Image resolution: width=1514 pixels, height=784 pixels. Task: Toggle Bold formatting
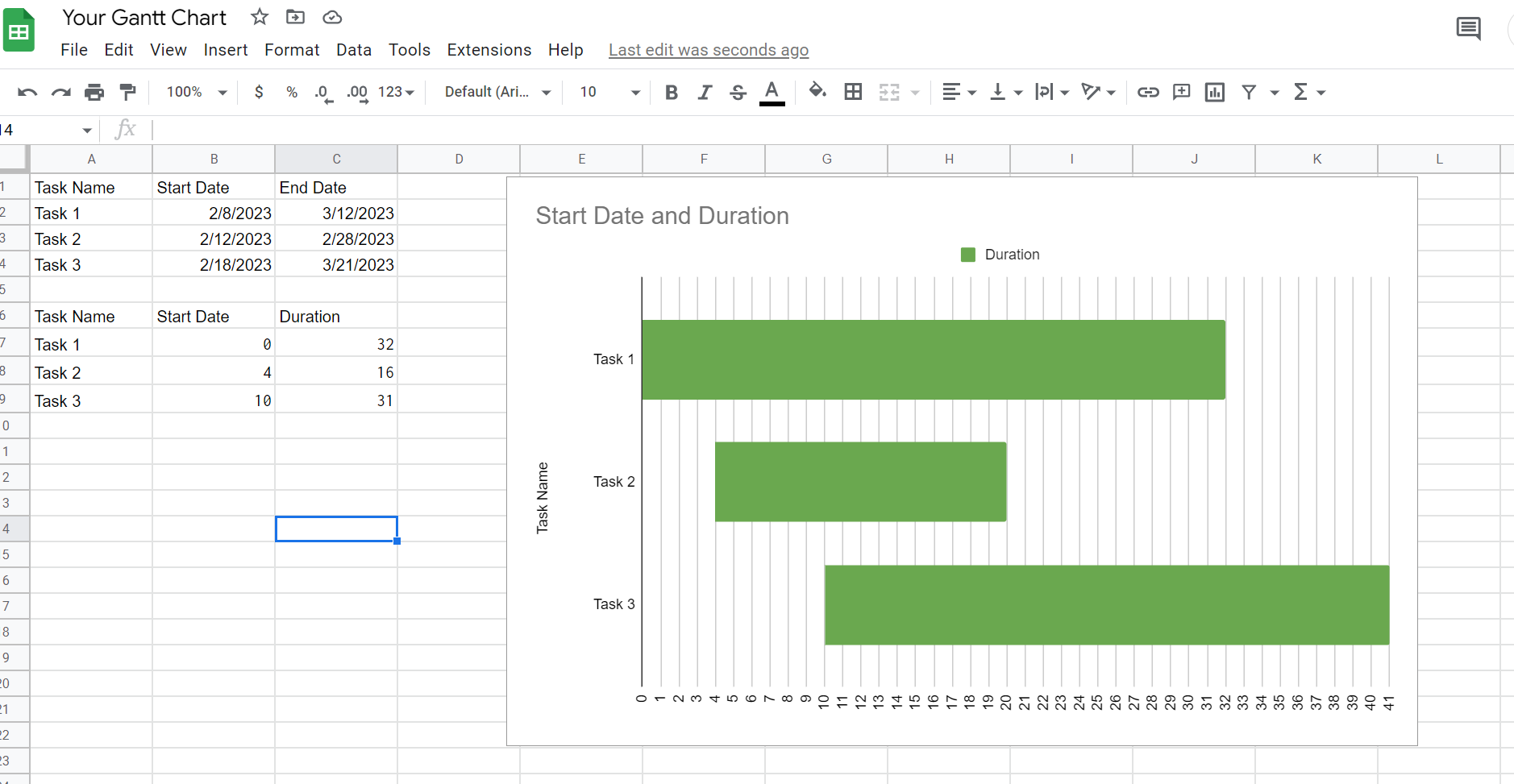671,92
